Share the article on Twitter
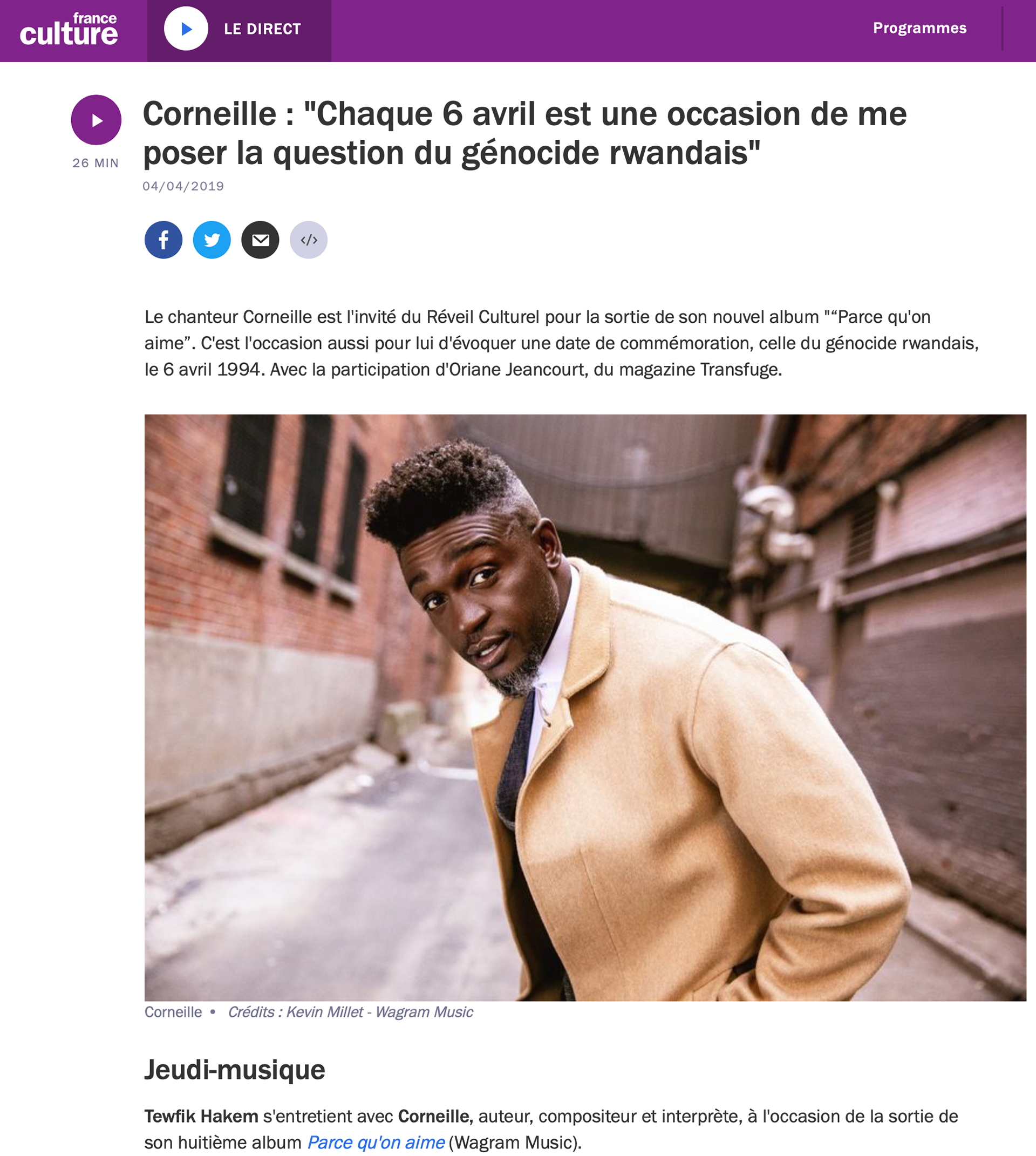This screenshot has width=1036, height=1156. 212,240
